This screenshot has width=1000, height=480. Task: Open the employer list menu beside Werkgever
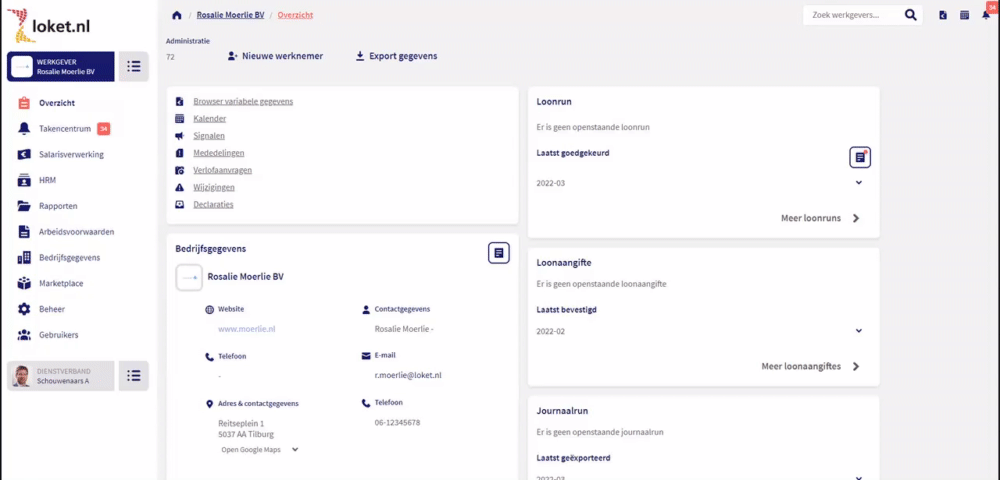[133, 66]
